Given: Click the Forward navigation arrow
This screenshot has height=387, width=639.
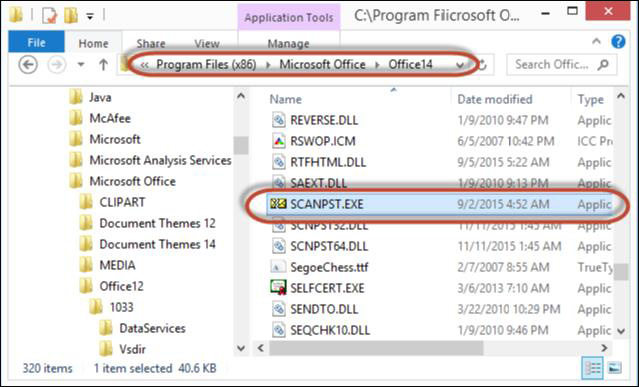Looking at the screenshot, I should click(57, 64).
